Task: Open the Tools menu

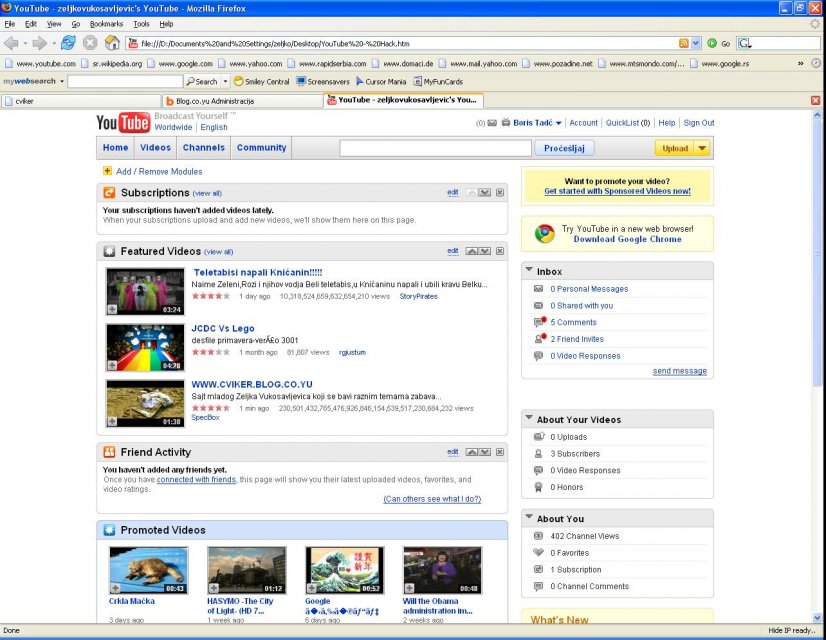Action: pyautogui.click(x=141, y=24)
